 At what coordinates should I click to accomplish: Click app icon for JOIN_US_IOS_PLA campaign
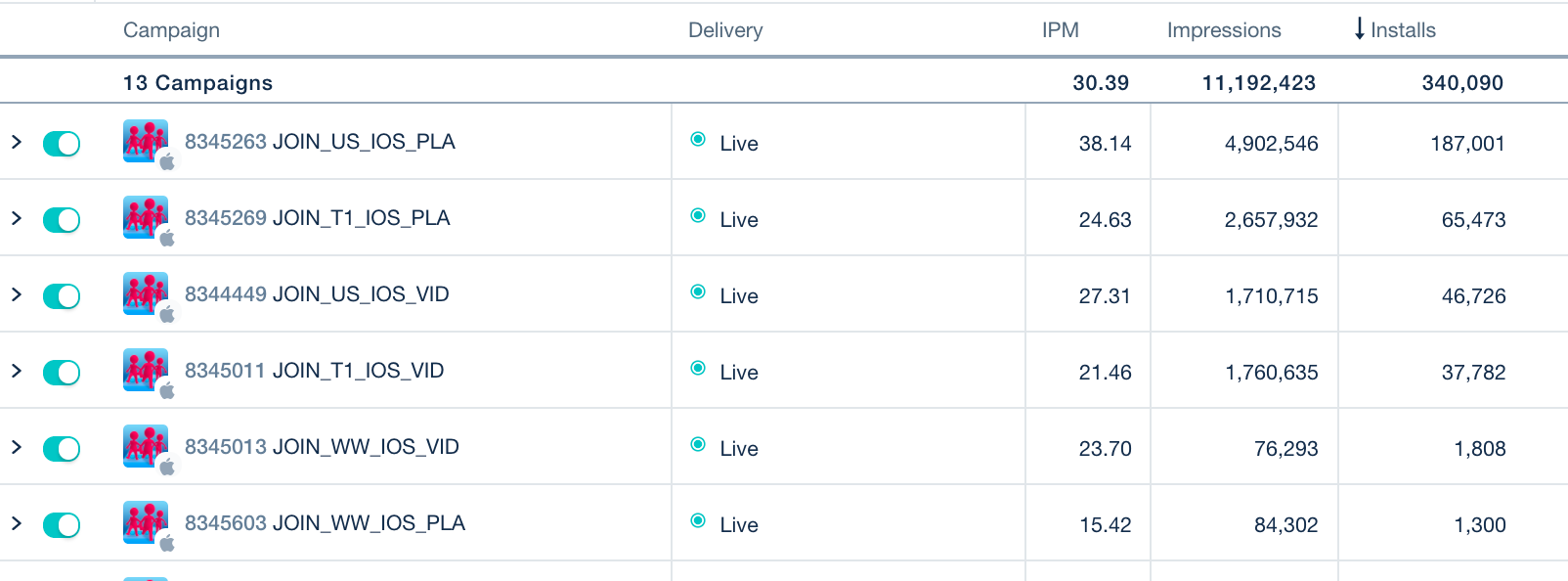click(x=146, y=141)
